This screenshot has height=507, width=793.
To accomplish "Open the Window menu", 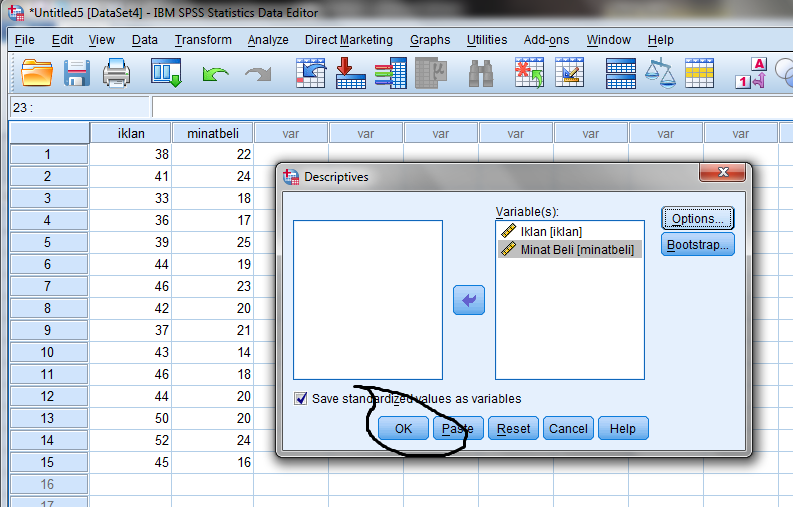I will coord(608,39).
